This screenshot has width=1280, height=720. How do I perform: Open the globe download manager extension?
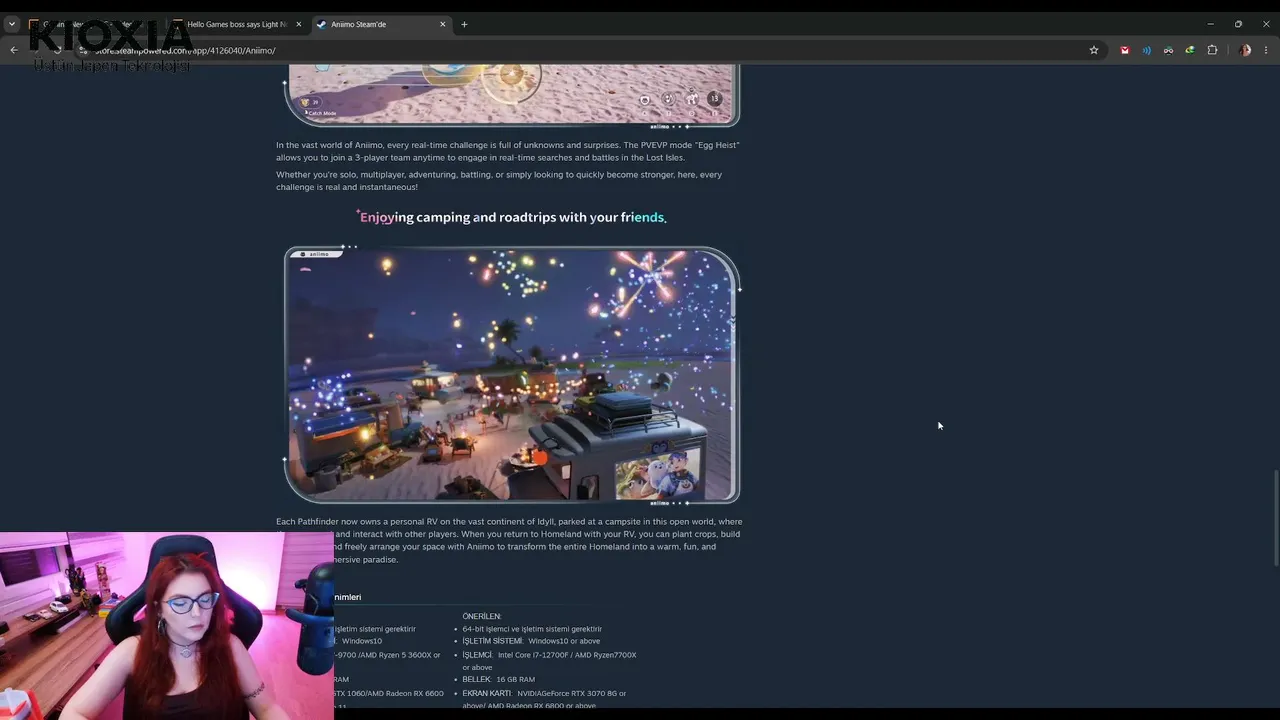(1190, 50)
